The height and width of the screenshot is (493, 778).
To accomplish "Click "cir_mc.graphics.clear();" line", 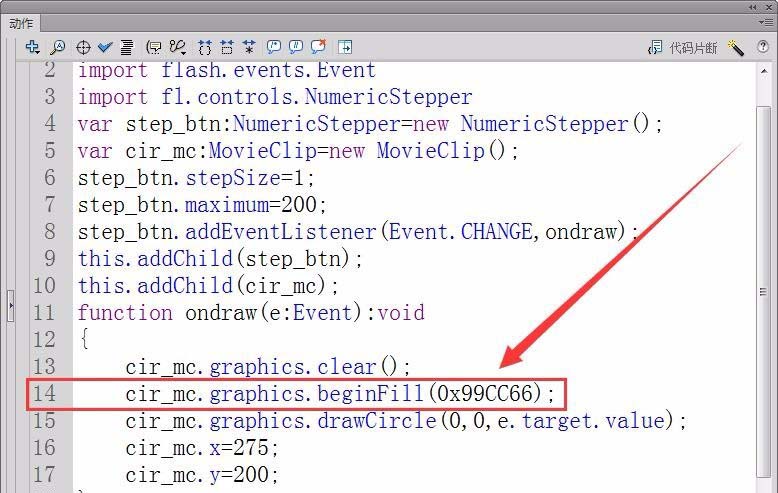I will 268,367.
